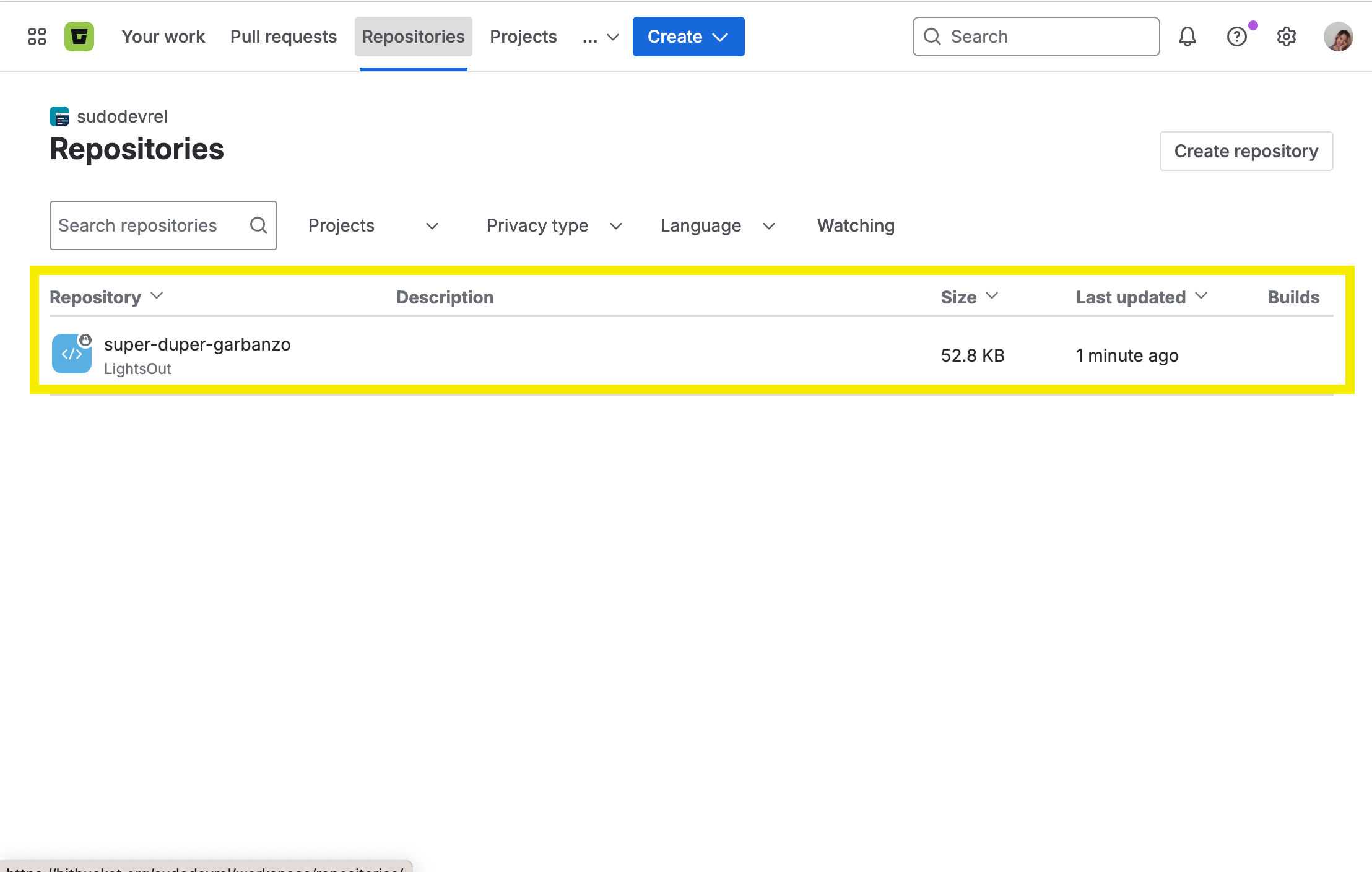1372x872 pixels.
Task: Expand the more navigation items menu
Action: (600, 37)
